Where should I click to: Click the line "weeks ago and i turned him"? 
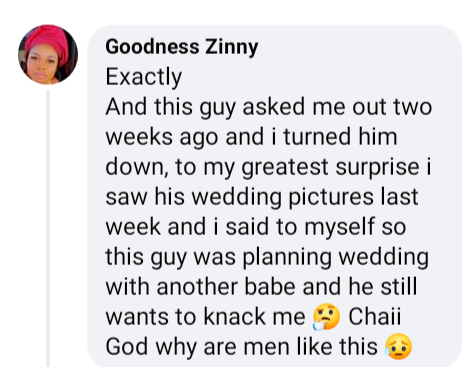251,137
